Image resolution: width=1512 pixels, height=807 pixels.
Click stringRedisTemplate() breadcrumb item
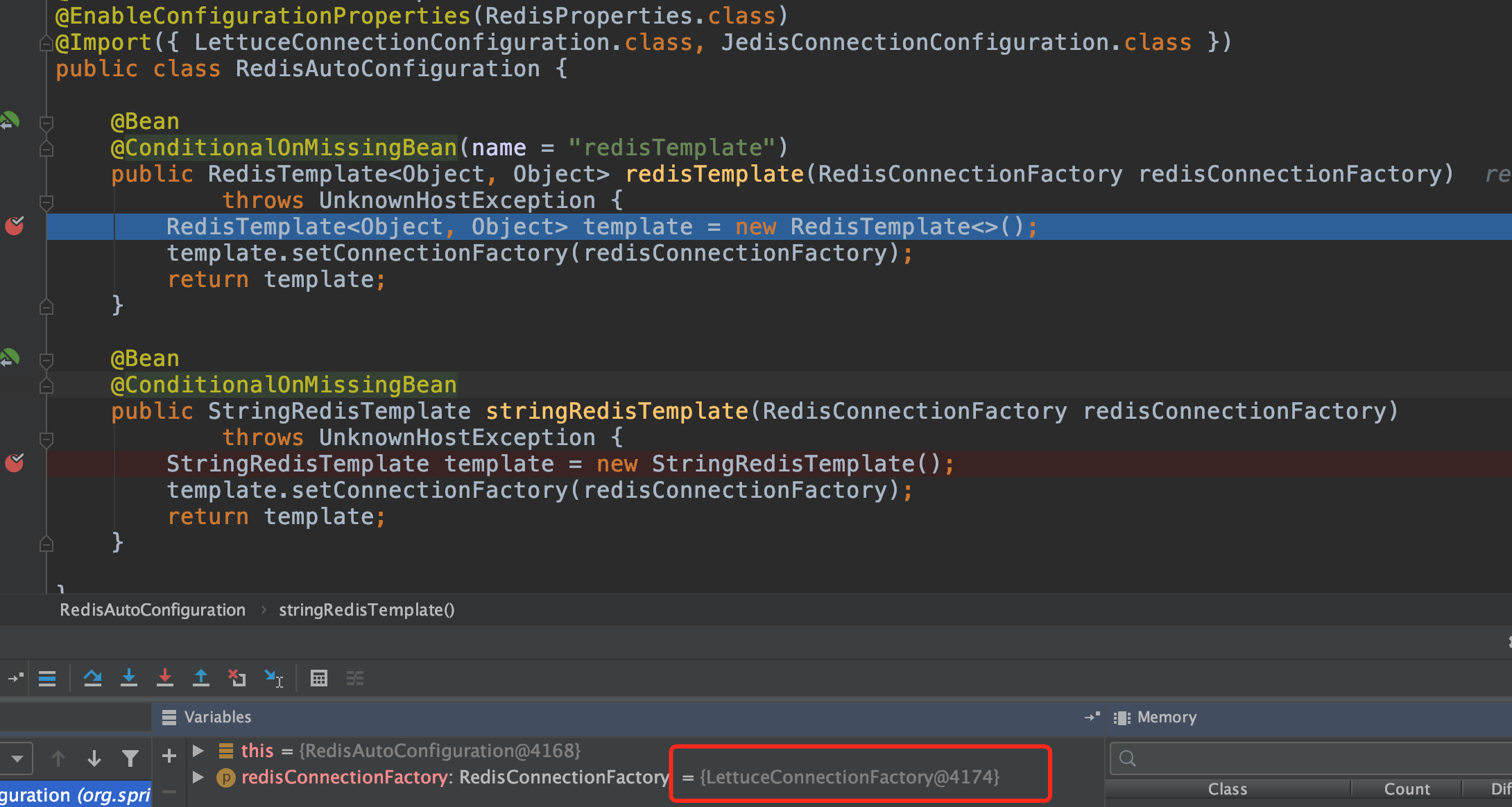point(366,609)
